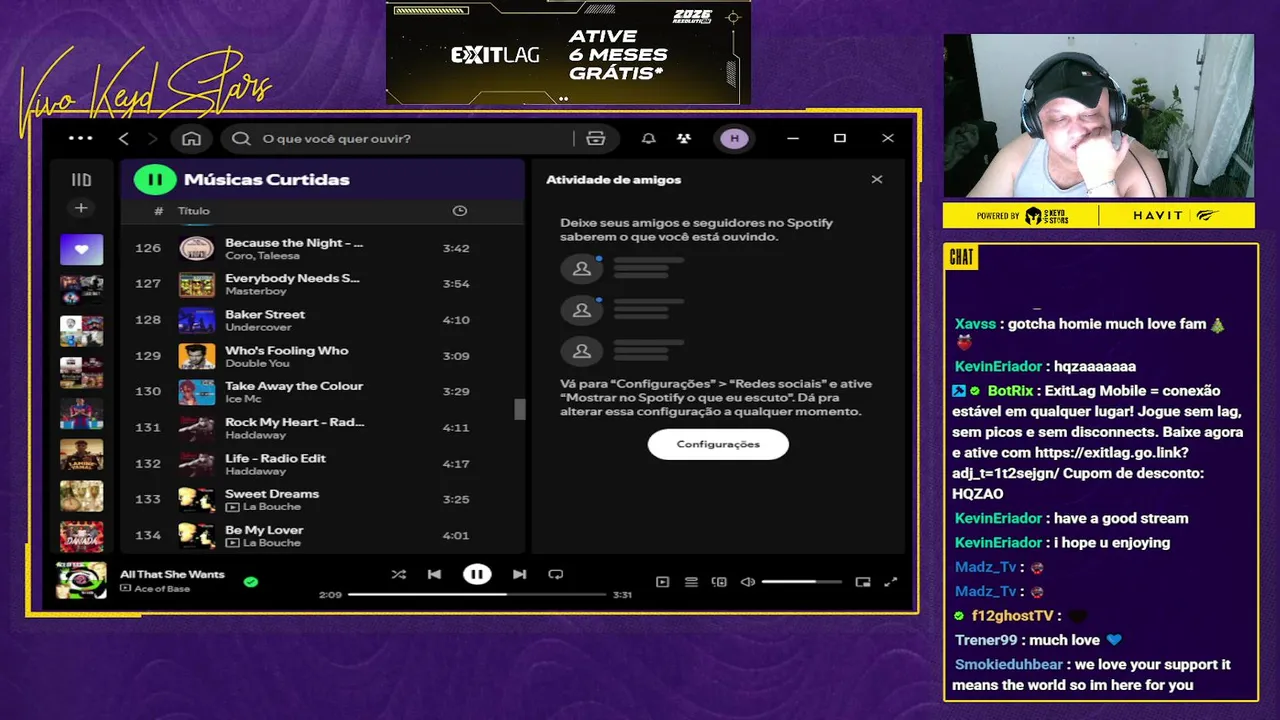Click chat username 'KevinEriador' saying hqzaaaaaaa
Screen dimensions: 1280x720
click(998, 367)
